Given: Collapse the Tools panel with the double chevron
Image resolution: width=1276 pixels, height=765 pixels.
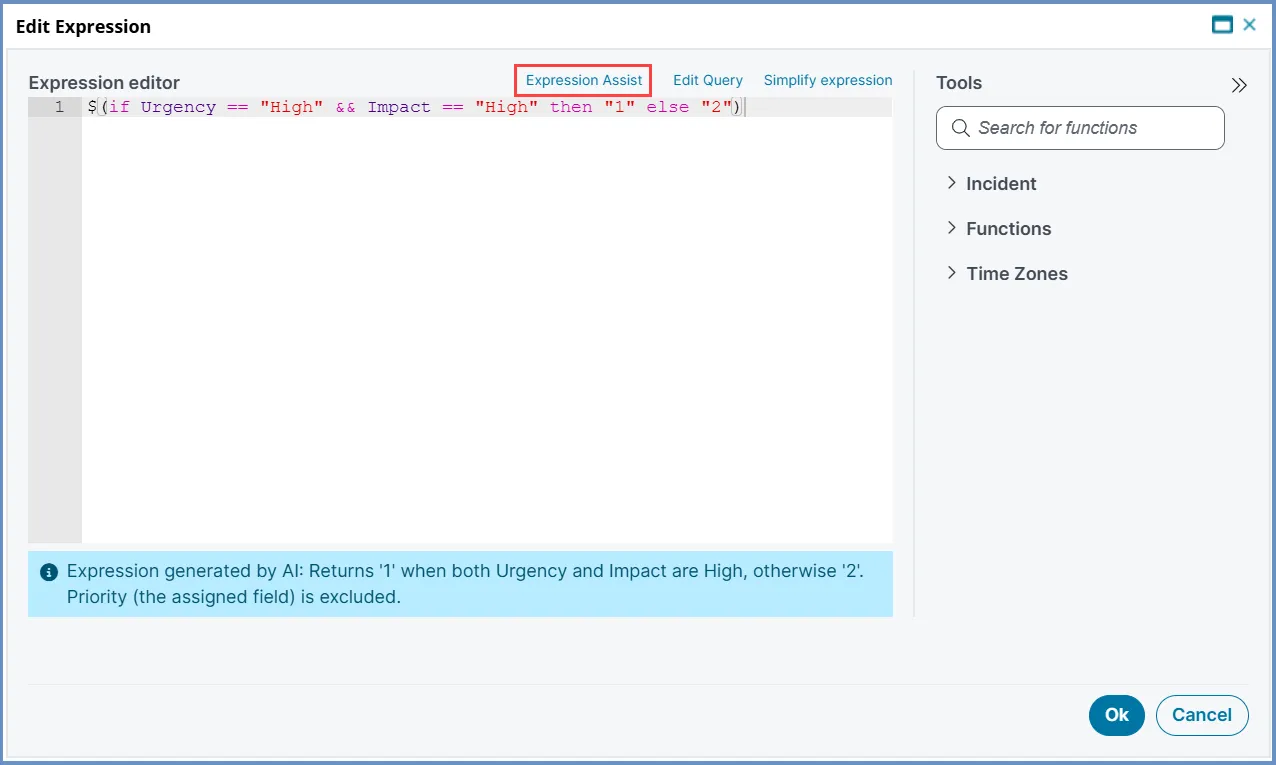Looking at the screenshot, I should click(x=1239, y=85).
